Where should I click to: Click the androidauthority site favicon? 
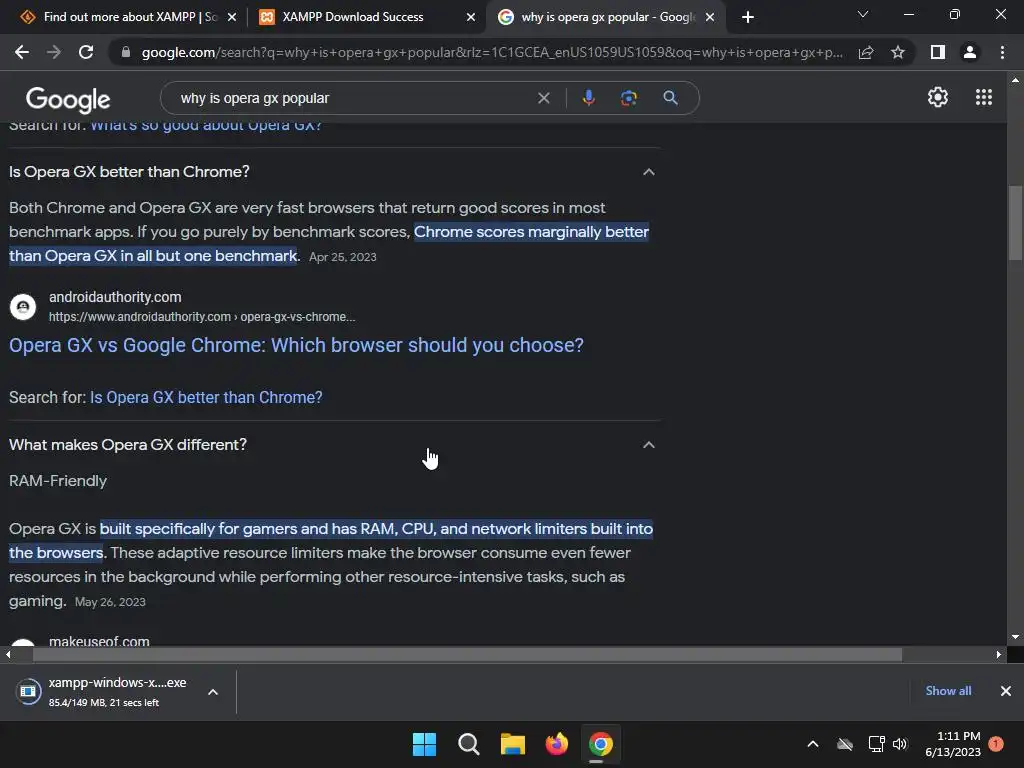(23, 306)
